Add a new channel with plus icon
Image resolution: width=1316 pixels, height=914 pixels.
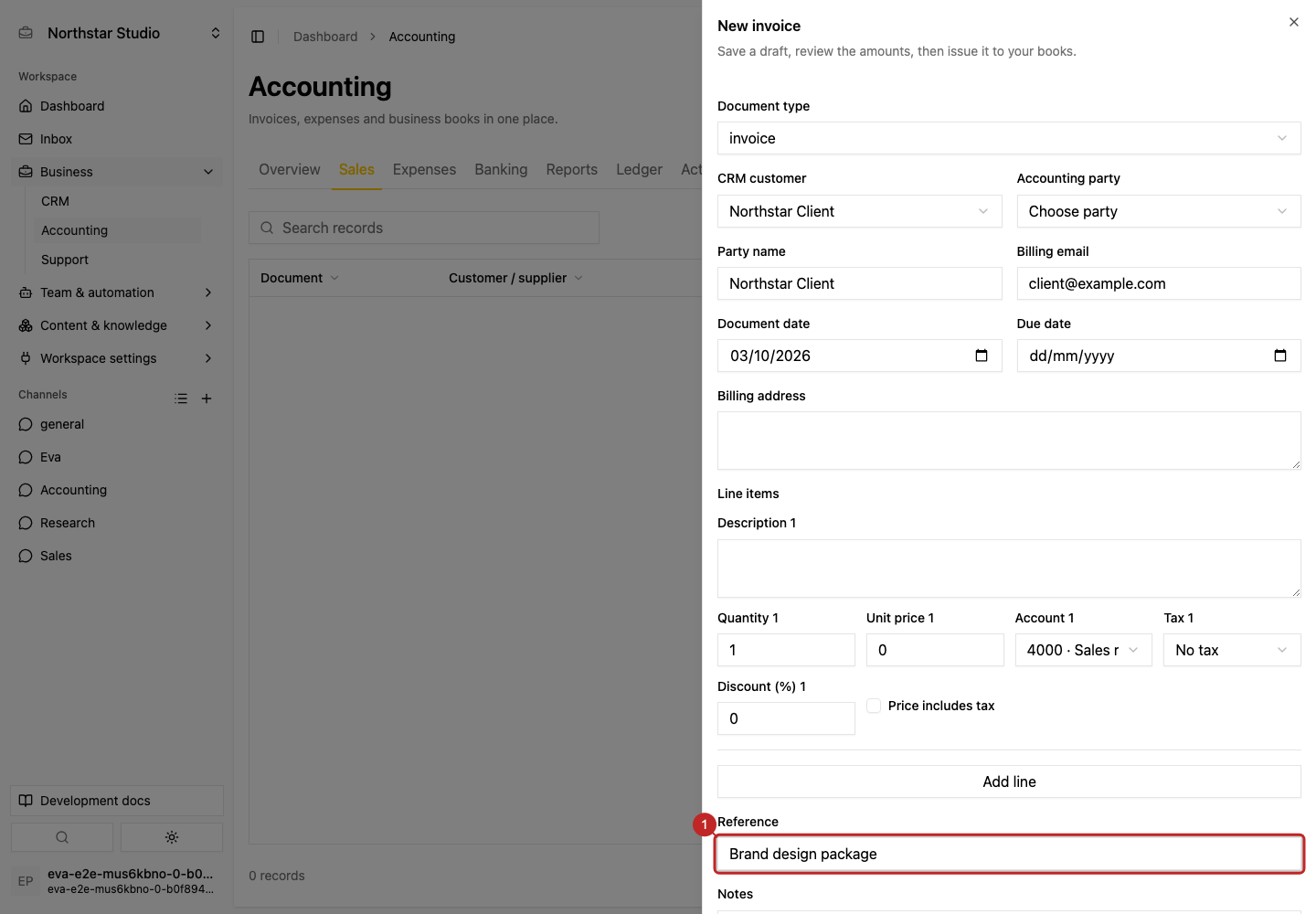pos(207,399)
